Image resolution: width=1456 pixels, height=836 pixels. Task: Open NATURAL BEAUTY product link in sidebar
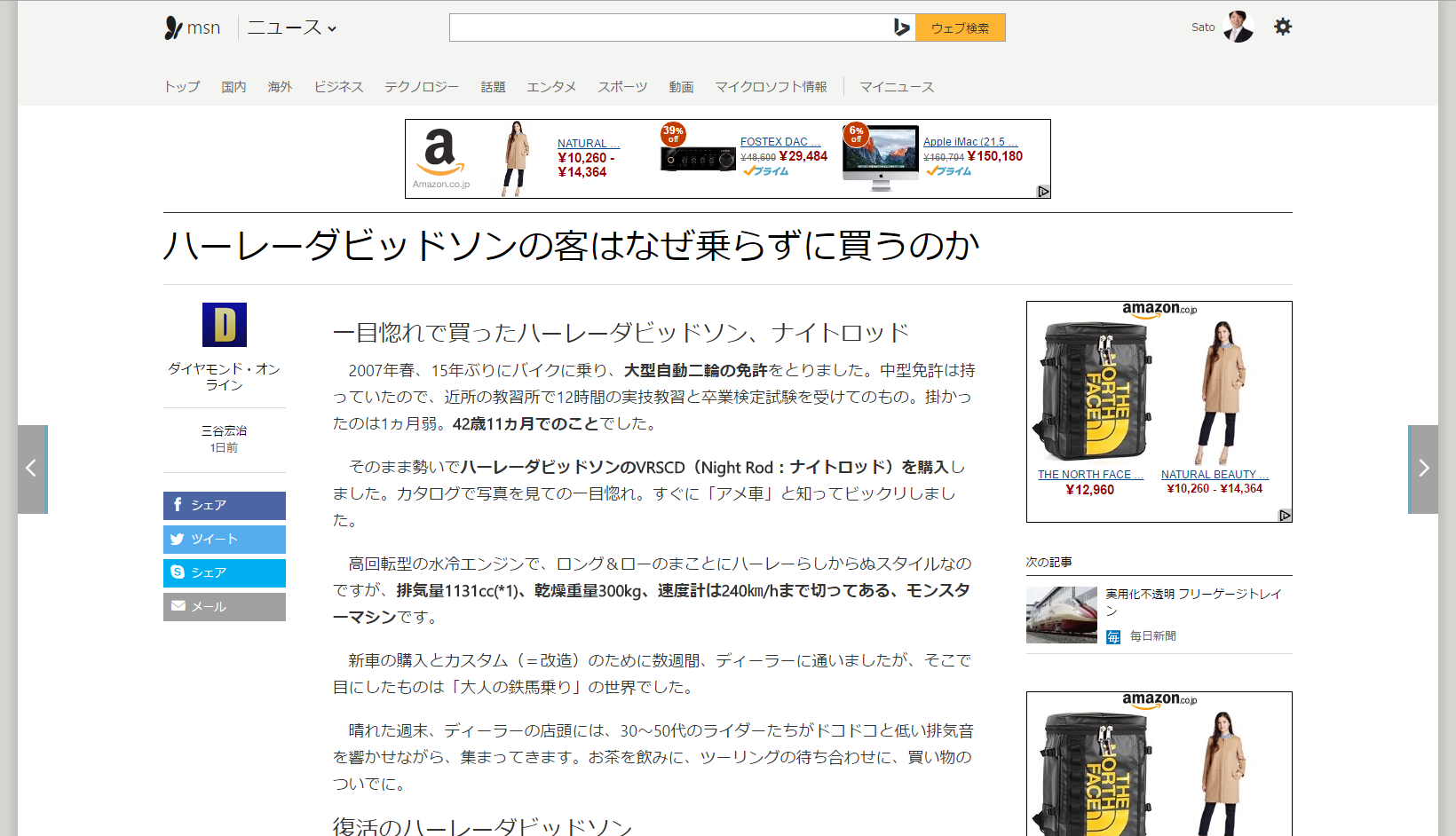pos(1215,475)
